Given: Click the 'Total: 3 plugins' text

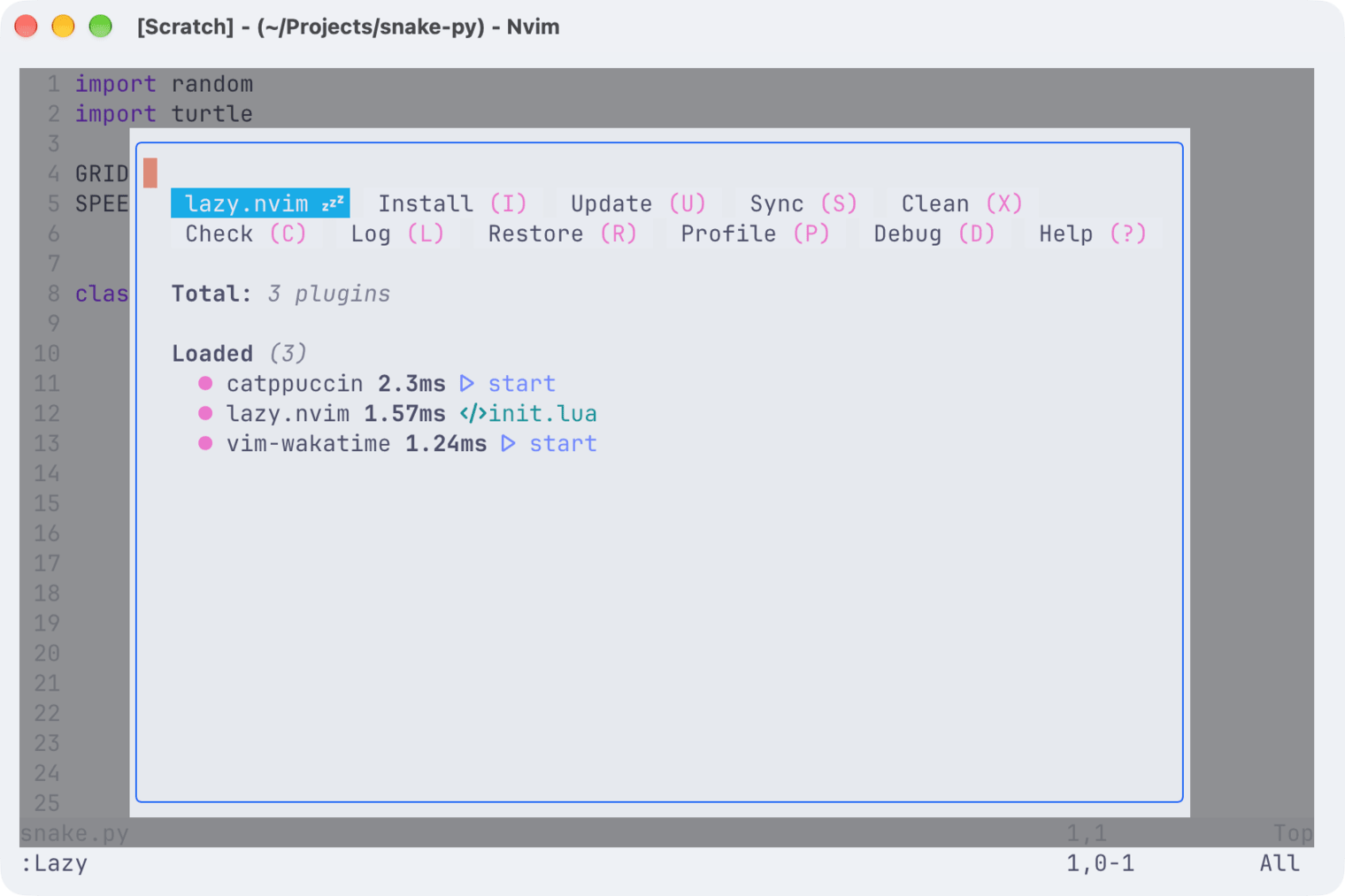Looking at the screenshot, I should (281, 294).
